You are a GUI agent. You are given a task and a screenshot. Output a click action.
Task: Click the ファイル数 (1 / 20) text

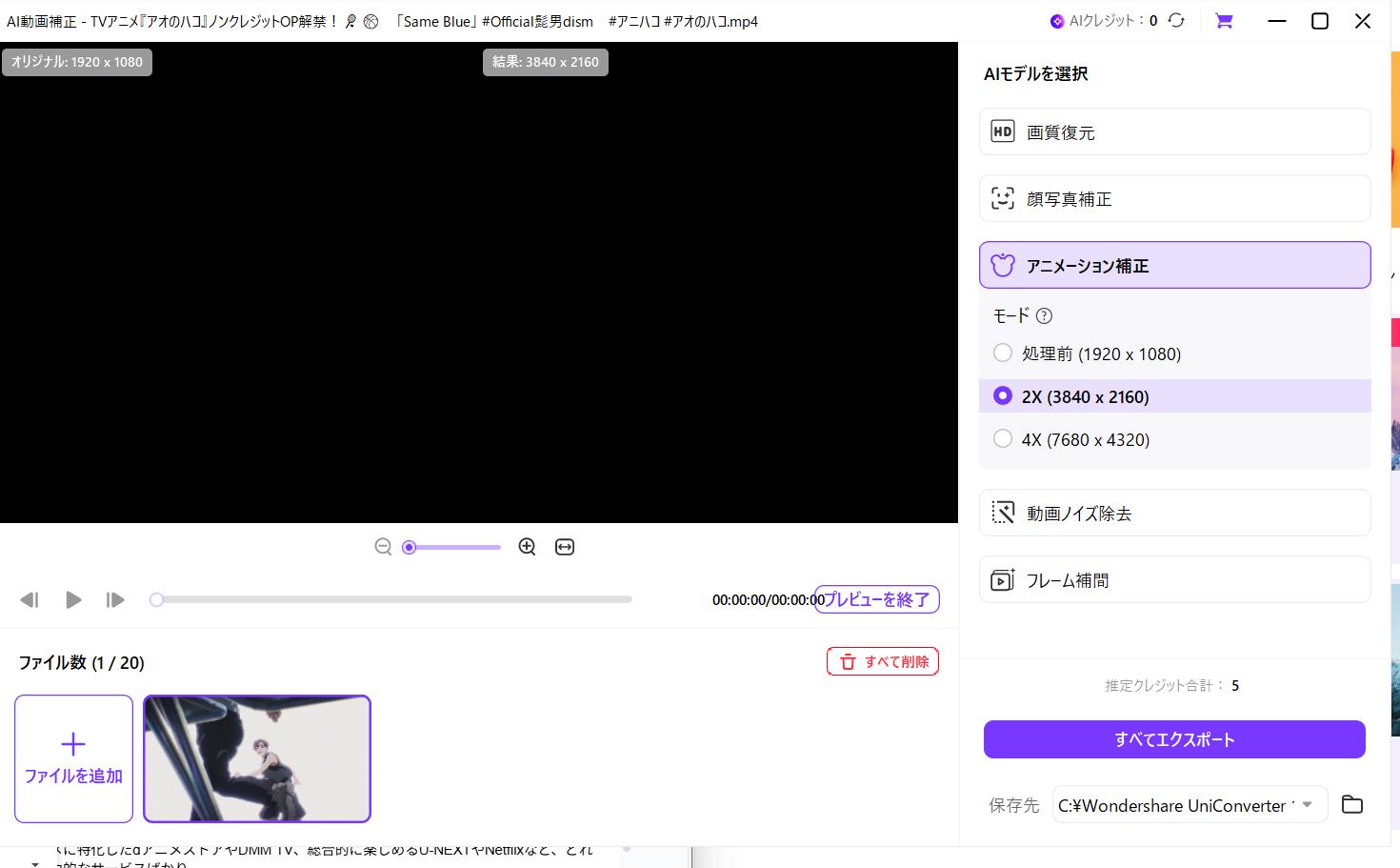[82, 662]
